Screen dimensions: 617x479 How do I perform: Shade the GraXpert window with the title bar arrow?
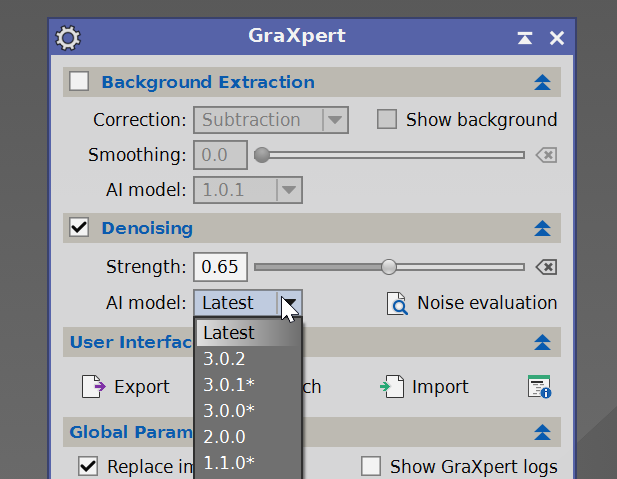pos(525,38)
